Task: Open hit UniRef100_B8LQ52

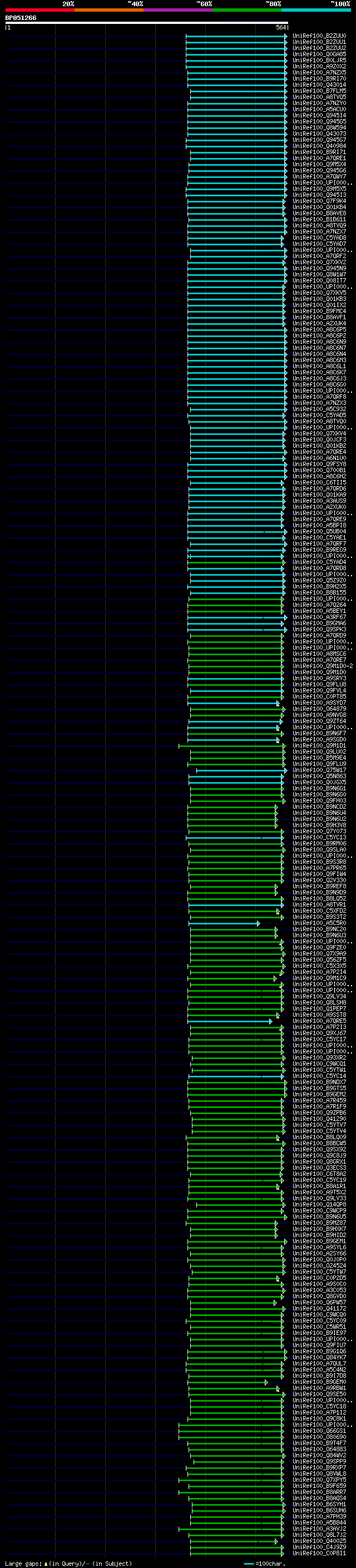Action: (319, 899)
